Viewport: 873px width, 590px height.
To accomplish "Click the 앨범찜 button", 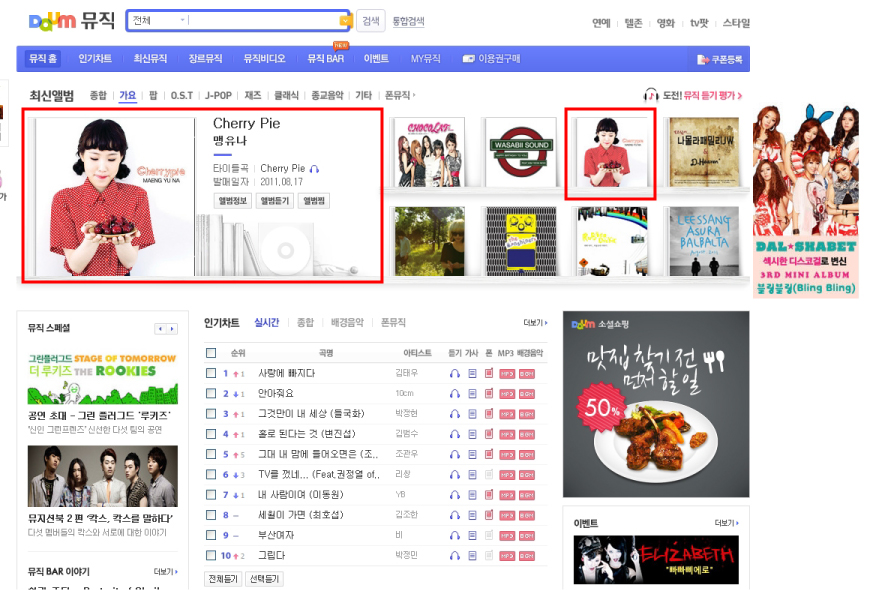I will point(314,201).
